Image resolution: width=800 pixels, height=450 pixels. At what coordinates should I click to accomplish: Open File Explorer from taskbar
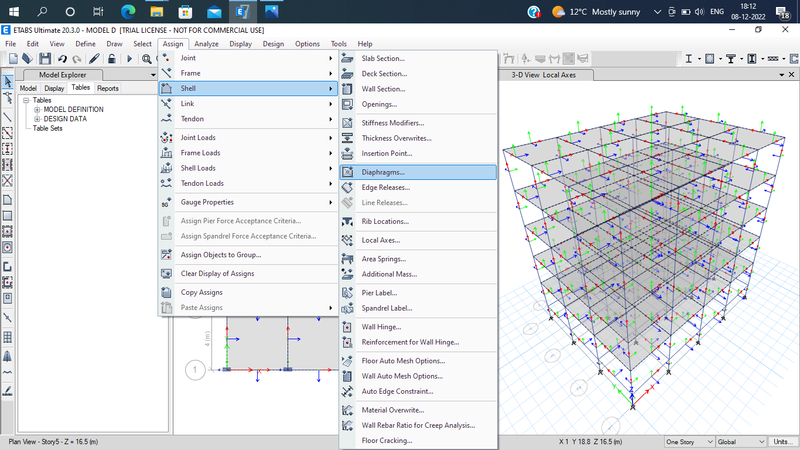tap(157, 11)
